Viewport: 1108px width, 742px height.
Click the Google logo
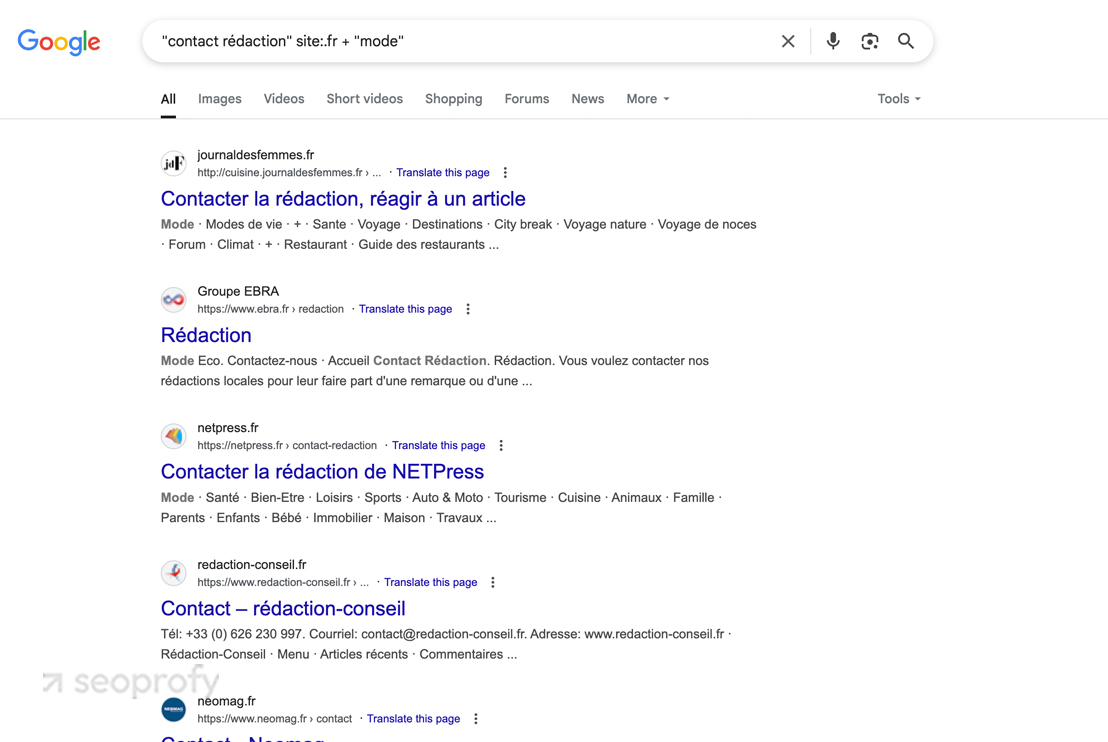tap(59, 42)
